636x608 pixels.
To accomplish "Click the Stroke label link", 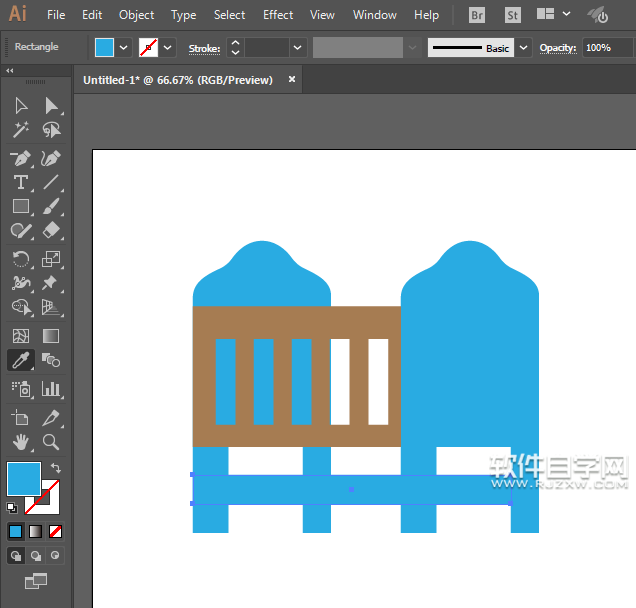I will point(204,48).
